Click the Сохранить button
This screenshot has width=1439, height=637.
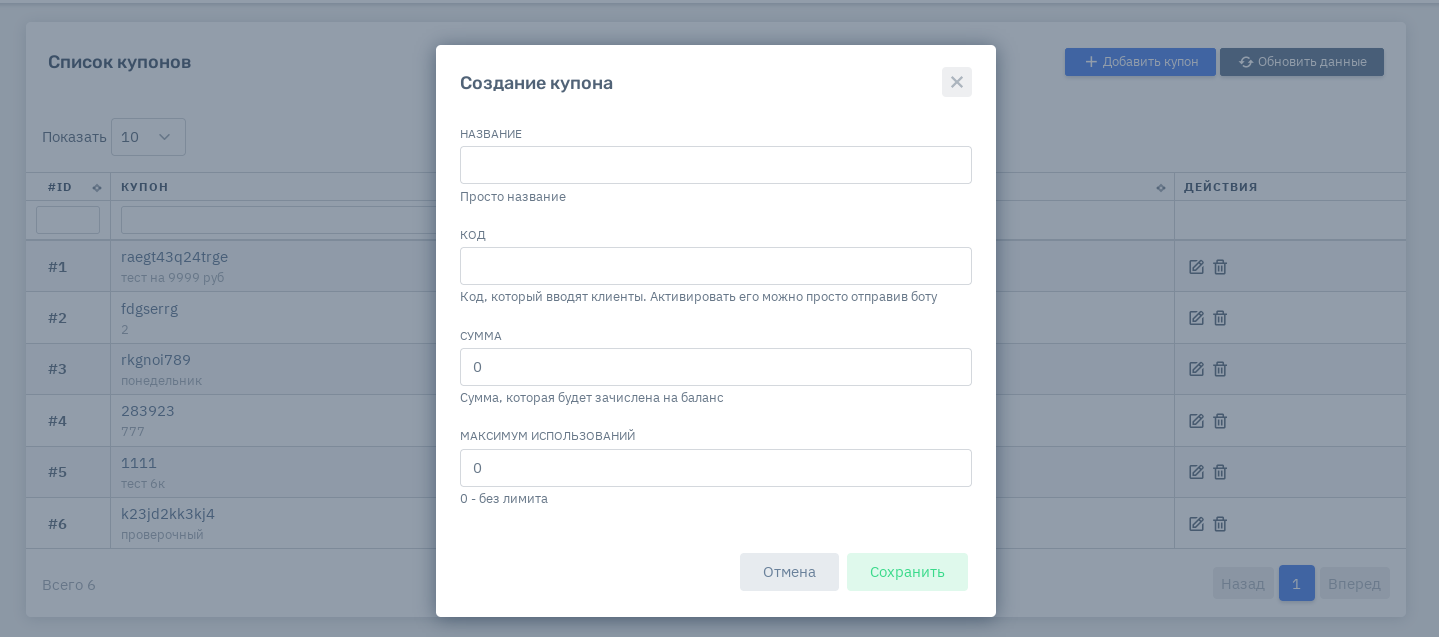point(907,572)
